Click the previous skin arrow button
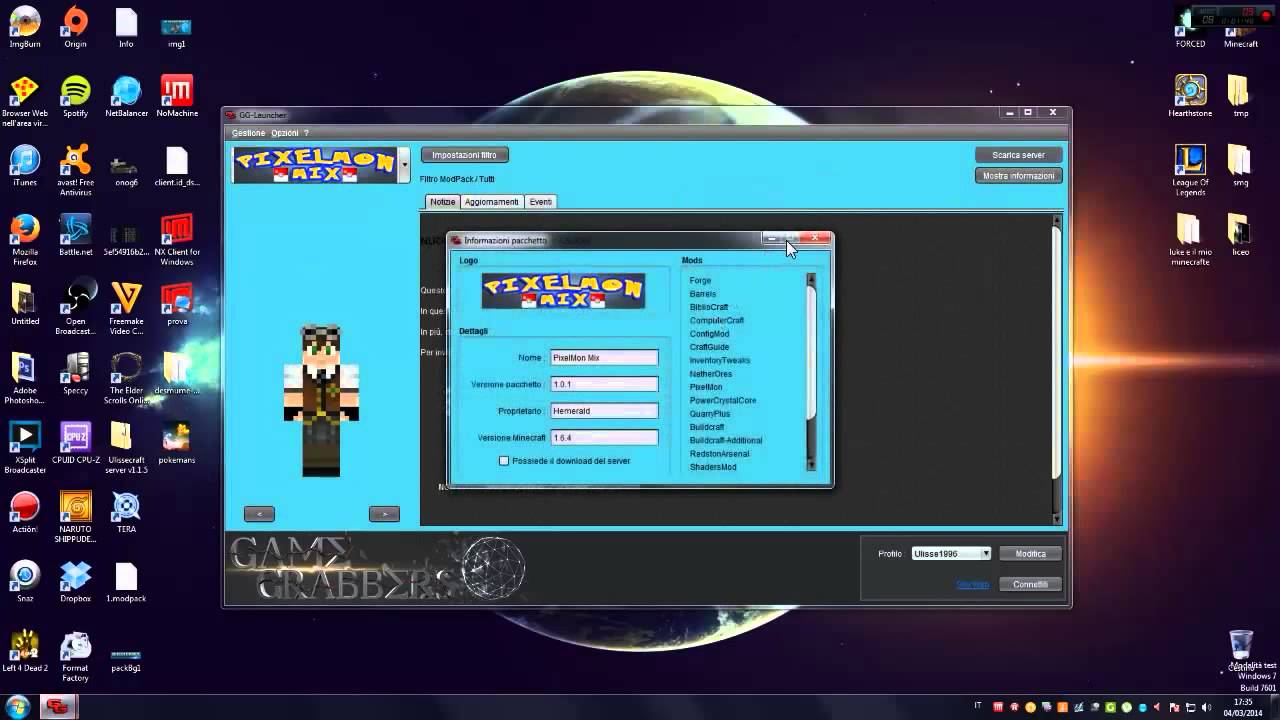1280x720 pixels. [259, 514]
